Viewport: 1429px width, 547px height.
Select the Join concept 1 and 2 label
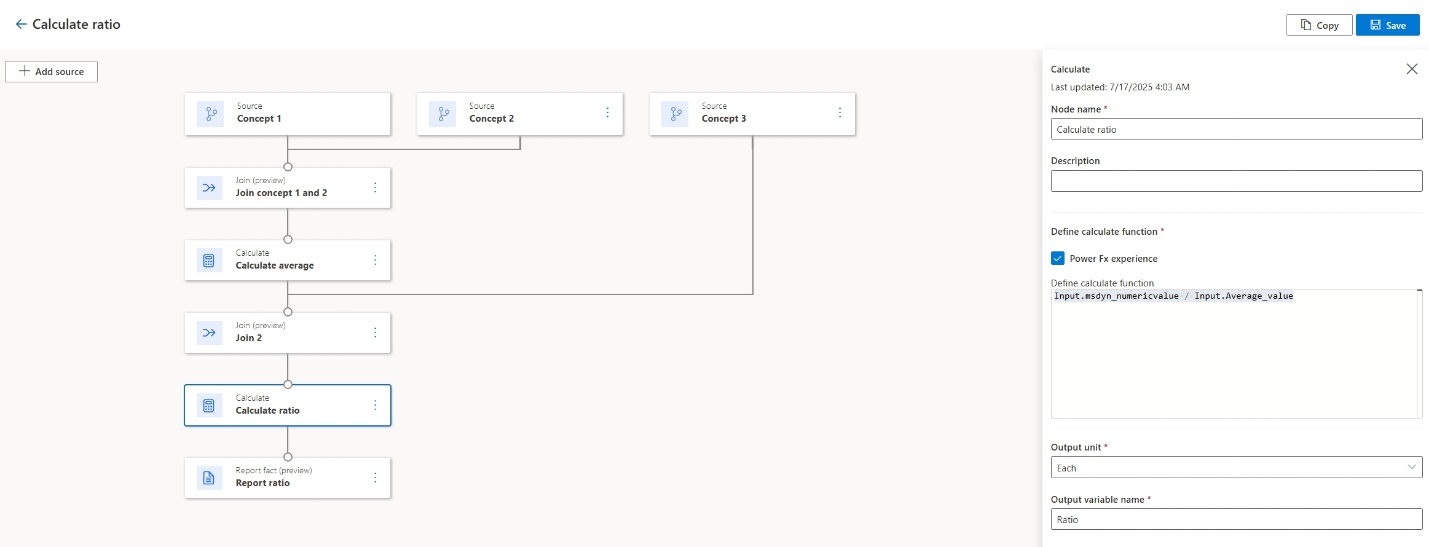[x=282, y=193]
